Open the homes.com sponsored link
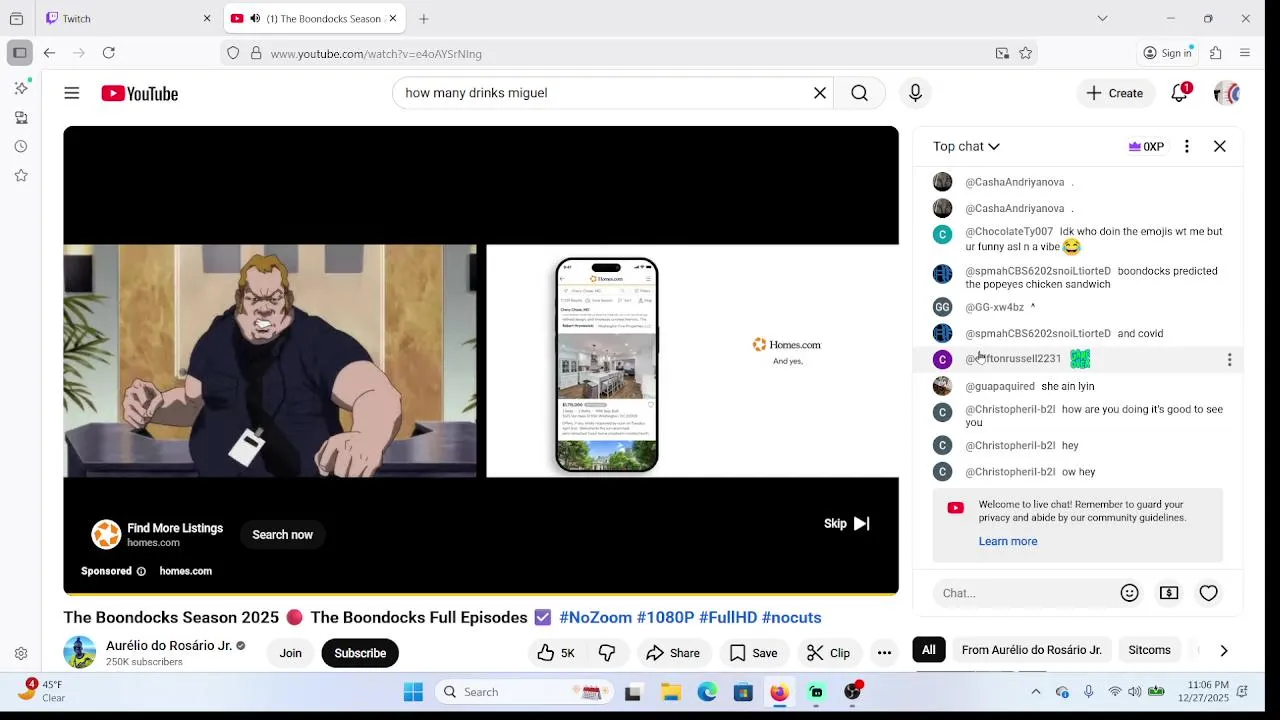 click(x=185, y=571)
